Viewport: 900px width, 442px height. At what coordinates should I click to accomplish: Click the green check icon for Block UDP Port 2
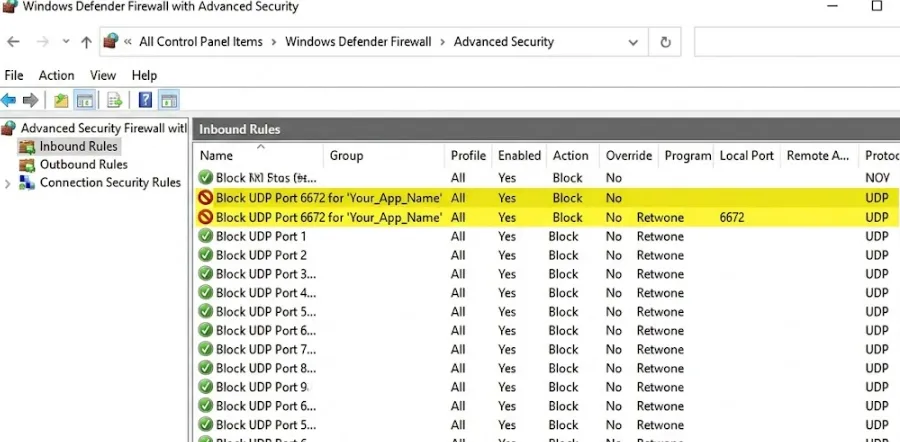(205, 255)
